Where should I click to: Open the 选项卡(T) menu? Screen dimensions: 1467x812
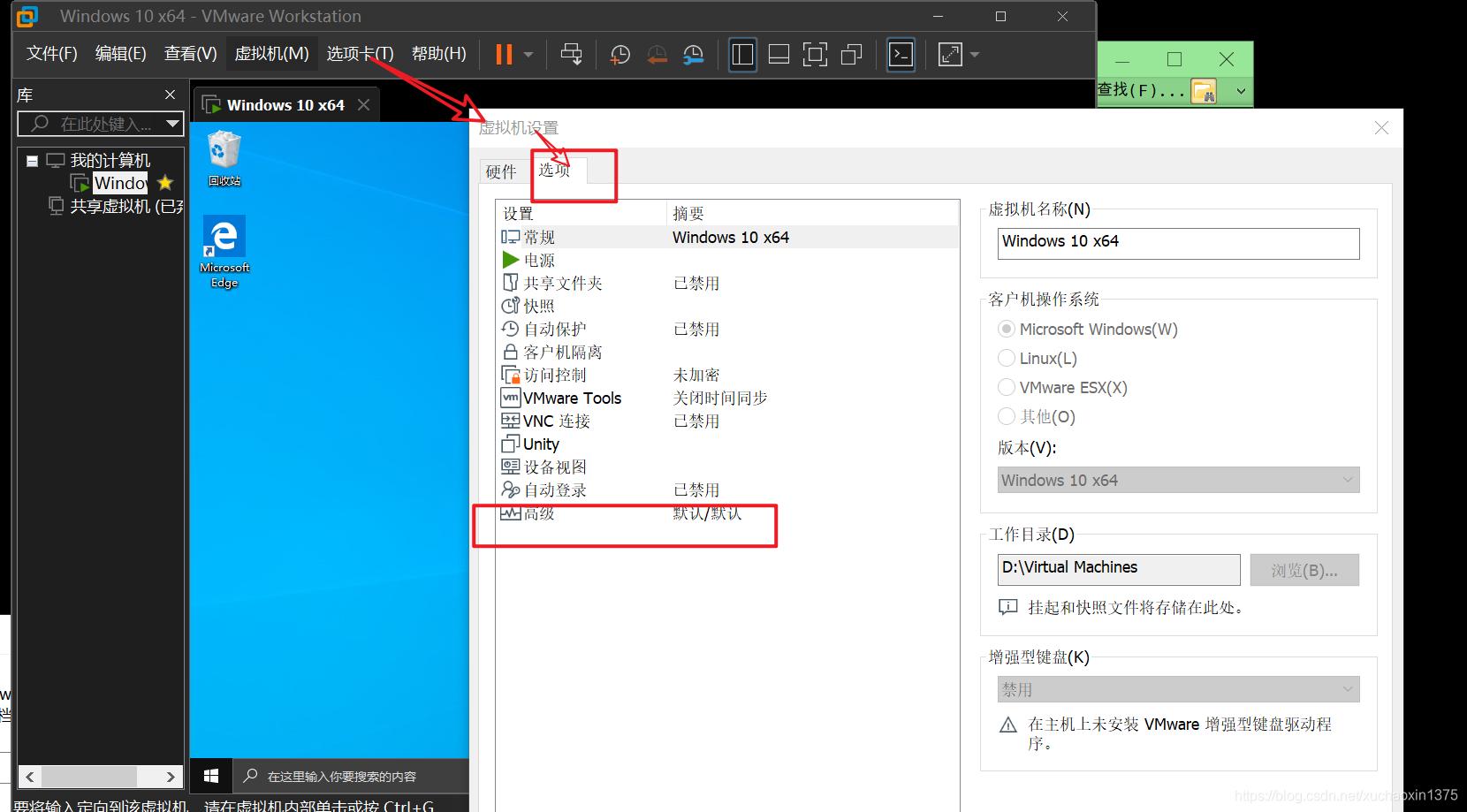coord(360,54)
